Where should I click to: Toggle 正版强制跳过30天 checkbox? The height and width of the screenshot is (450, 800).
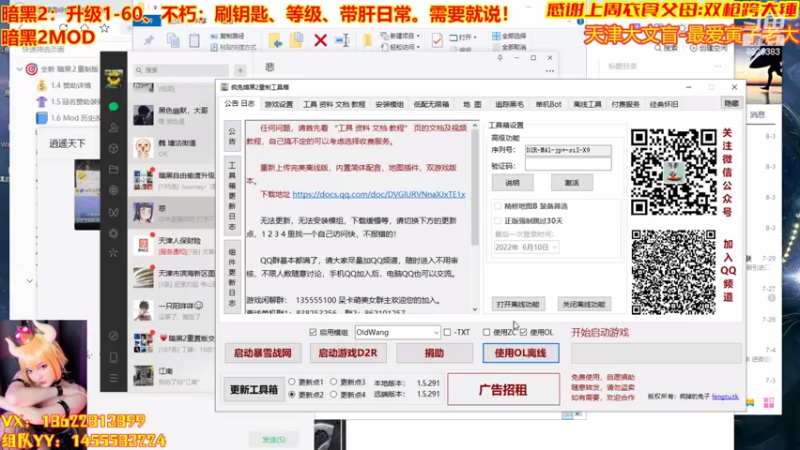click(x=498, y=220)
